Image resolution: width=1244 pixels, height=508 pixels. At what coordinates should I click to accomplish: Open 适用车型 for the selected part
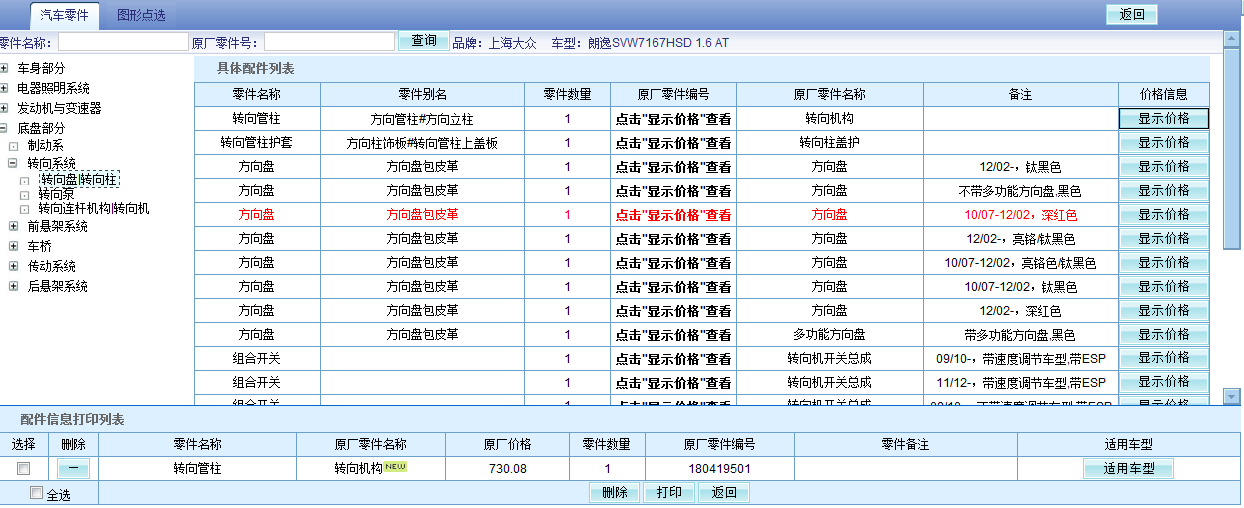click(1128, 469)
